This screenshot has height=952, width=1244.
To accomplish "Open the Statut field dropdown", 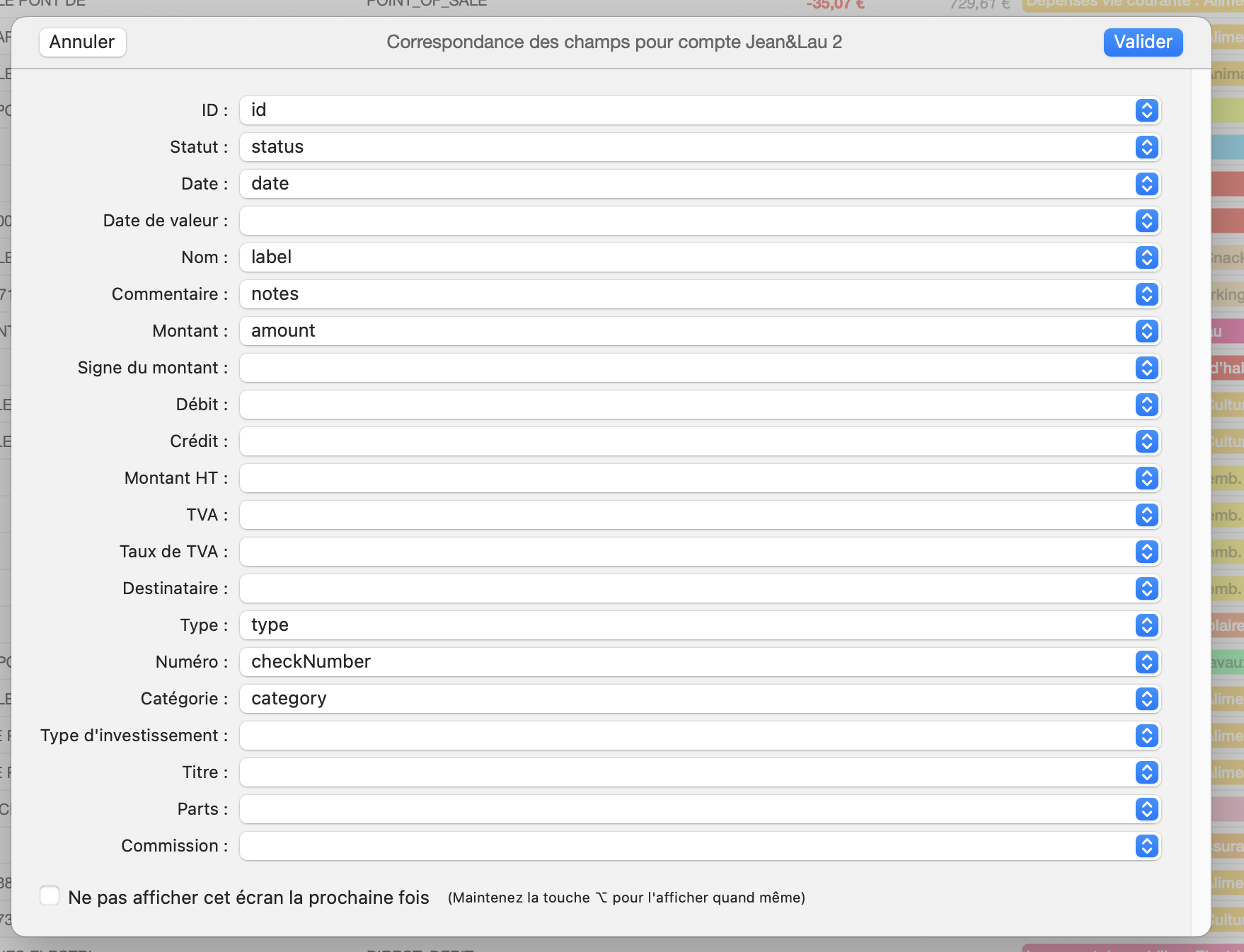I will (699, 147).
